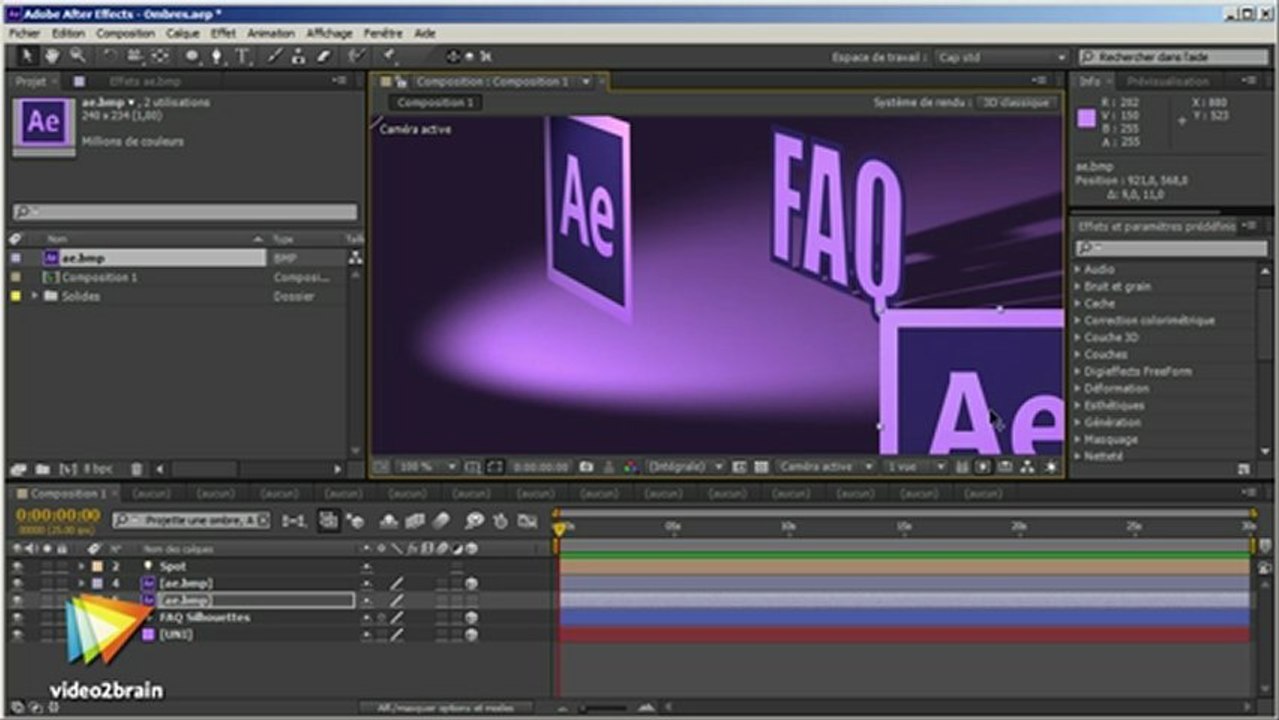Expand the Spot layer properties
The height and width of the screenshot is (720, 1279).
point(82,566)
